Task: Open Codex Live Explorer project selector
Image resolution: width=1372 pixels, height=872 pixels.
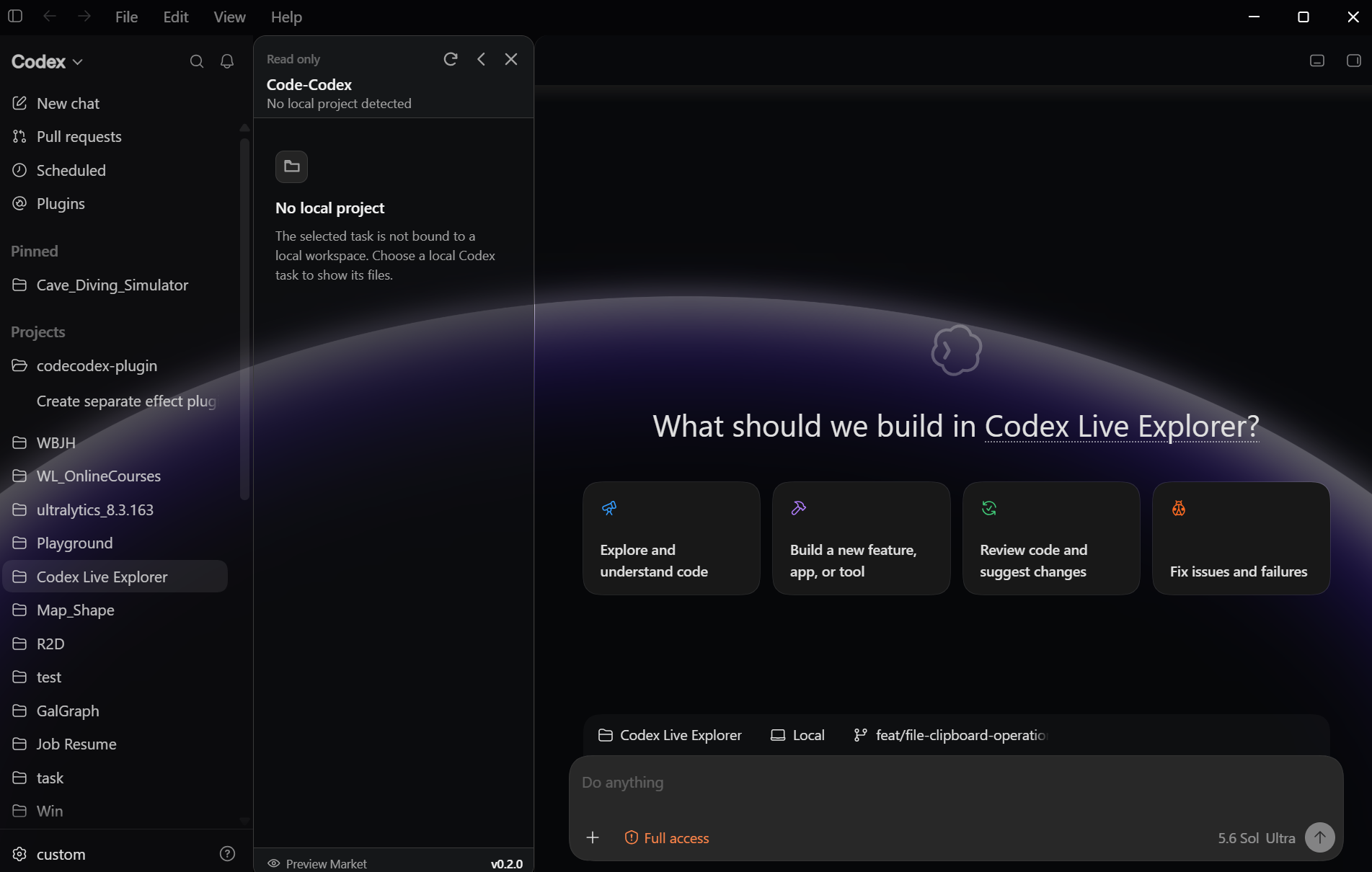Action: [x=670, y=735]
